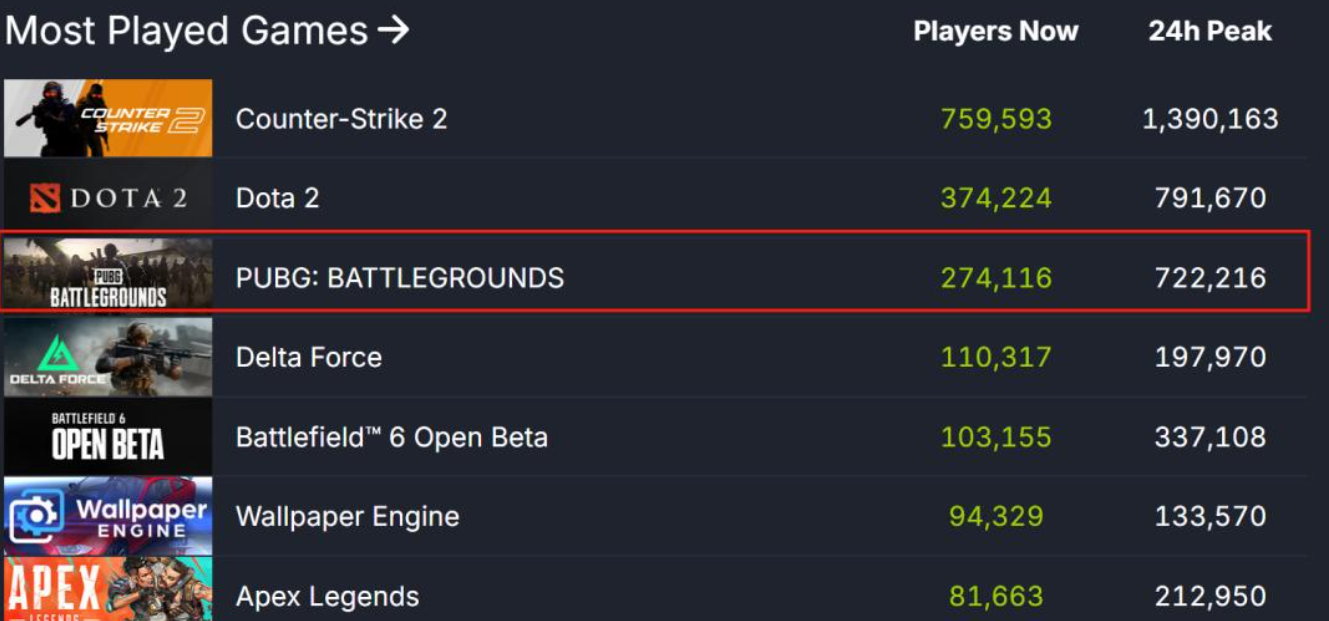Open the Wallpaper Engine icon thumbnail
The width and height of the screenshot is (1329, 621).
108,516
